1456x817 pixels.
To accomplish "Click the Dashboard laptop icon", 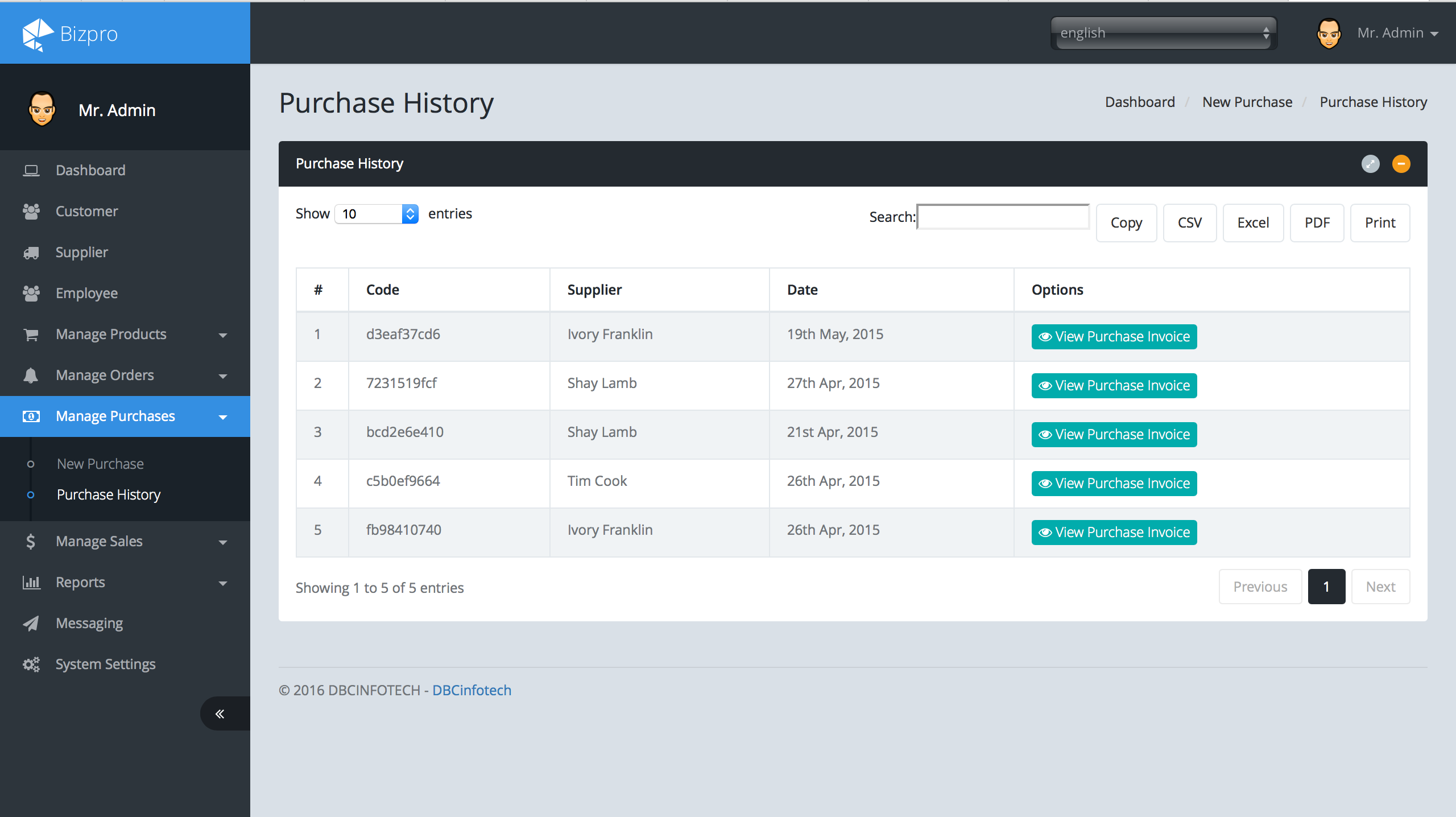I will pos(31,170).
